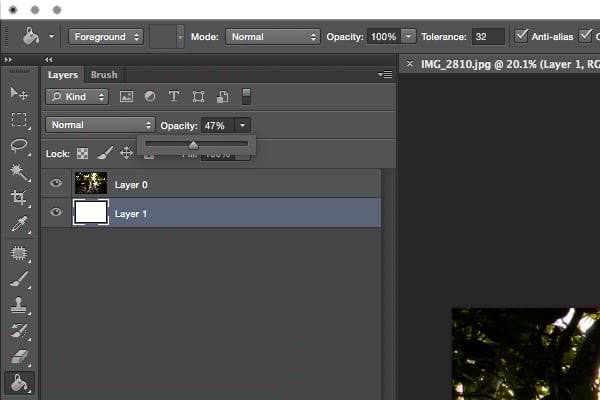The width and height of the screenshot is (600, 400).
Task: Select the Rectangular Marquee tool
Action: pos(19,119)
